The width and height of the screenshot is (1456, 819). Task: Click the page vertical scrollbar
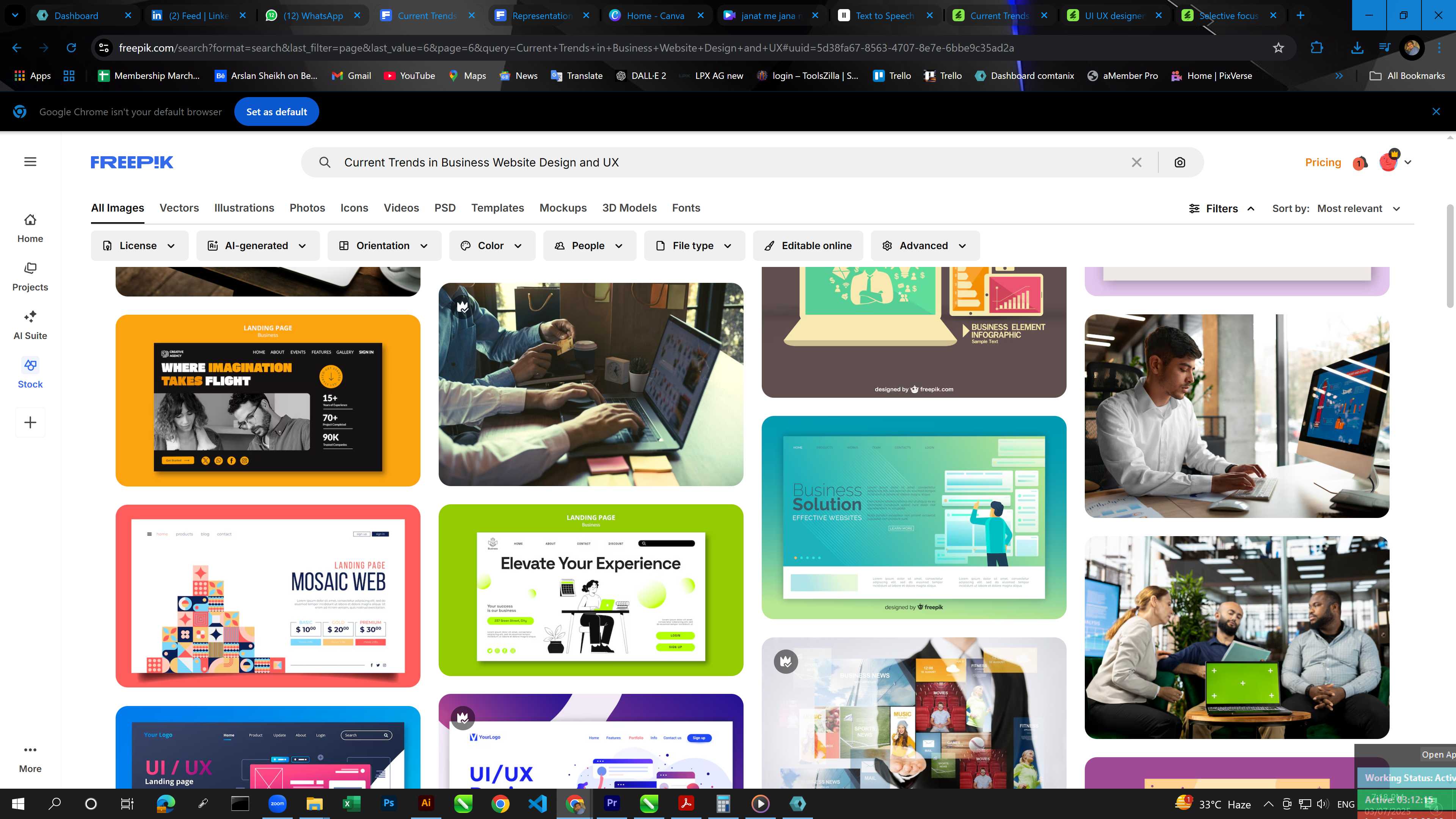pyautogui.click(x=1450, y=256)
